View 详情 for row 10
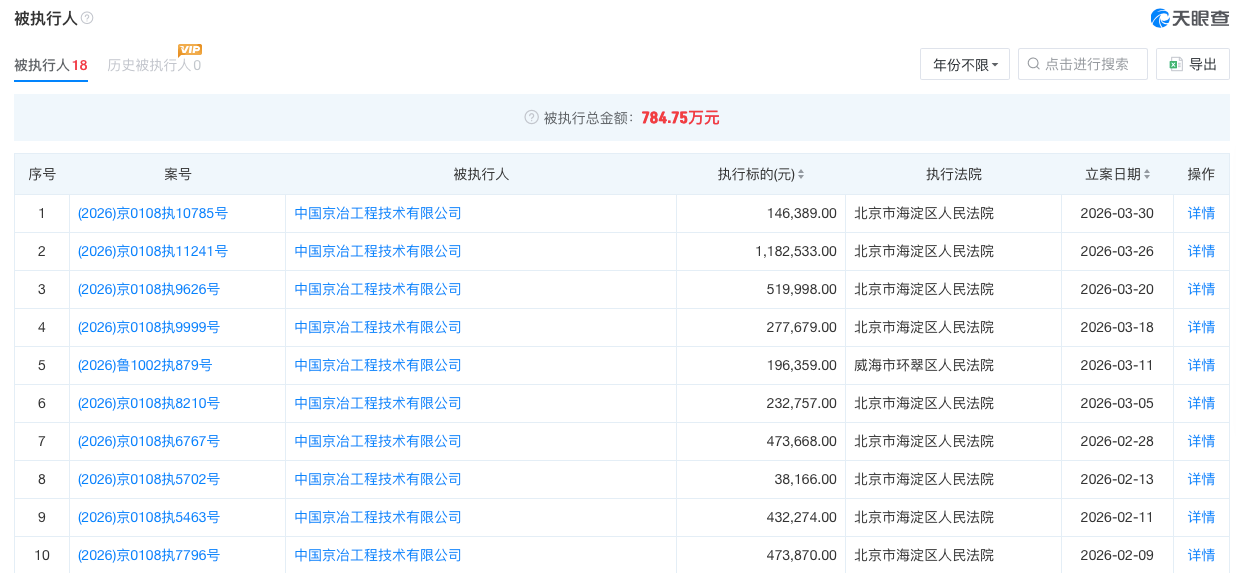 click(1201, 555)
